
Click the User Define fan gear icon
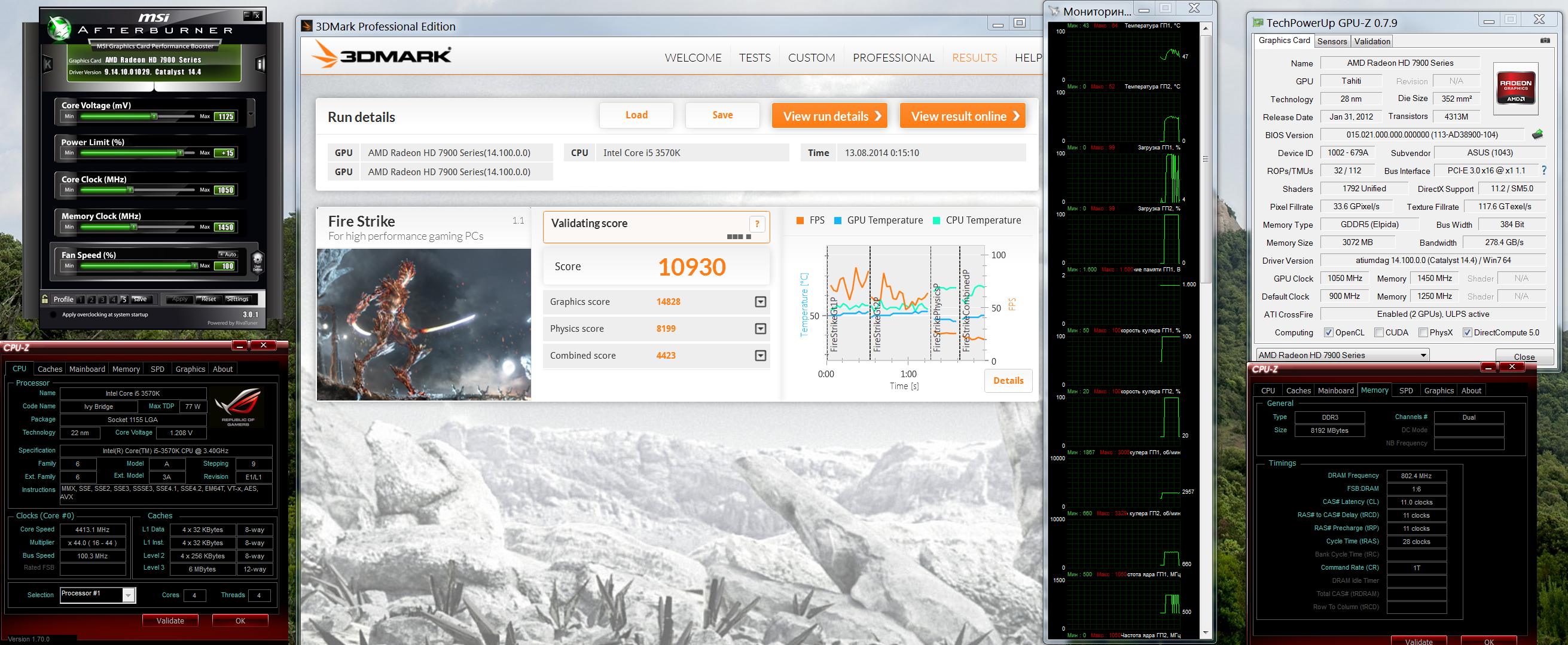(258, 262)
